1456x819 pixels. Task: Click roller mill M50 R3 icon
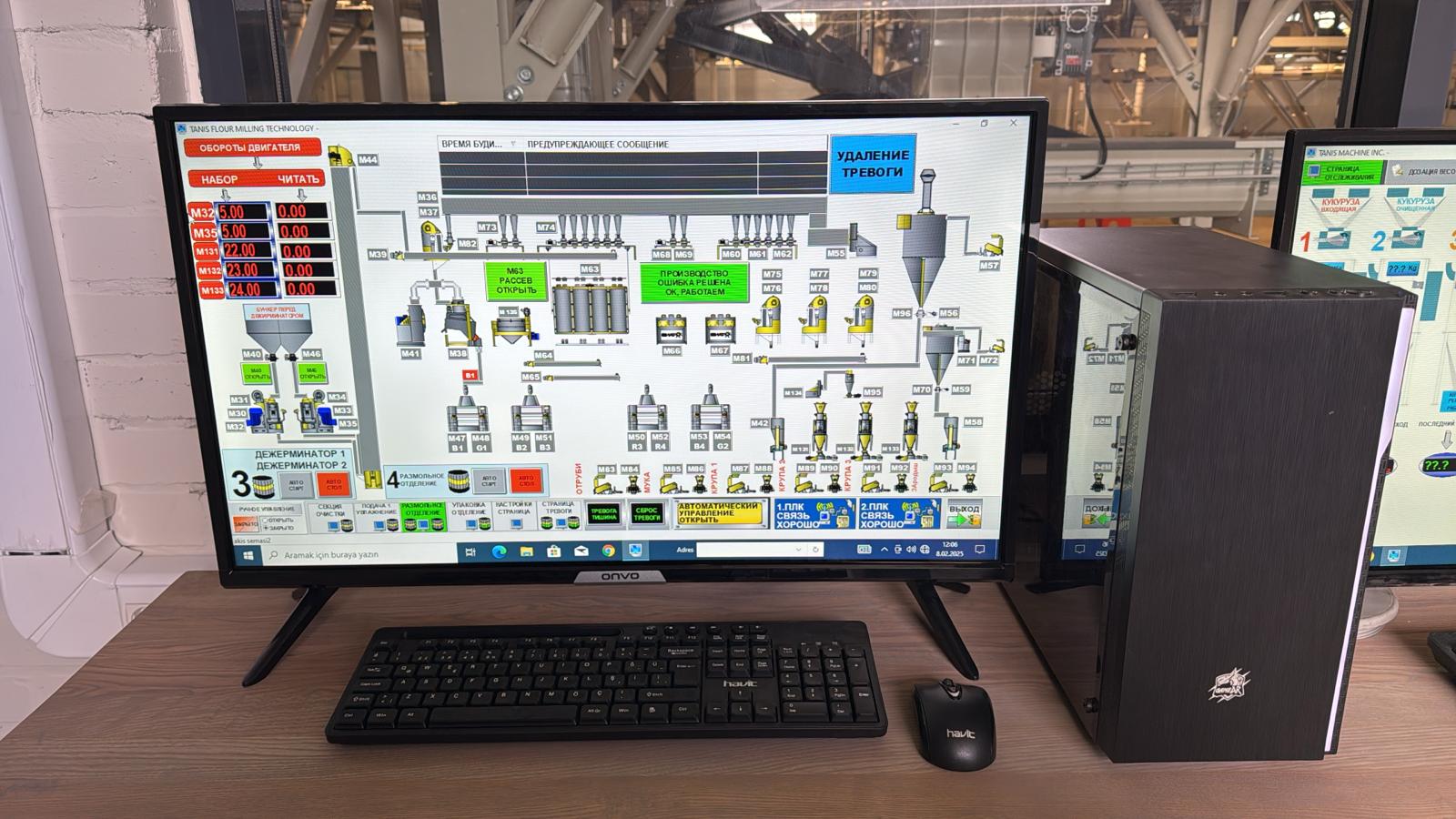click(647, 408)
